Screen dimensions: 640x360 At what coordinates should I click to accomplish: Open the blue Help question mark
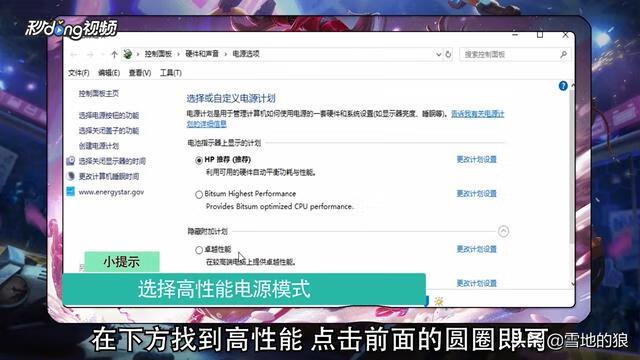click(x=563, y=86)
